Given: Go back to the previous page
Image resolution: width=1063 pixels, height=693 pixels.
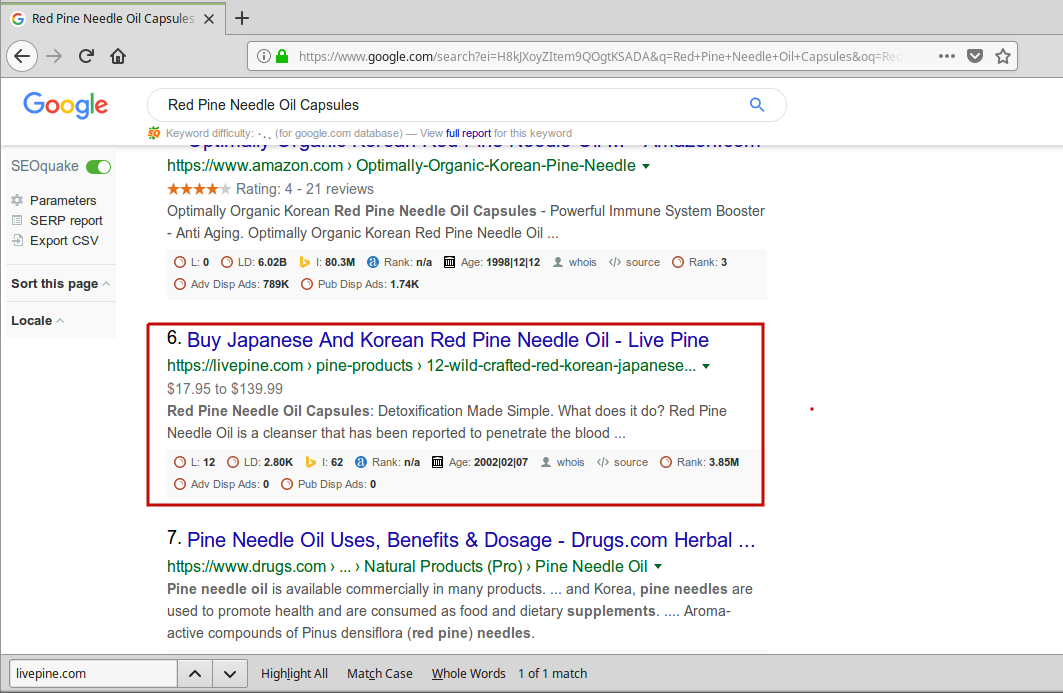Looking at the screenshot, I should point(22,56).
